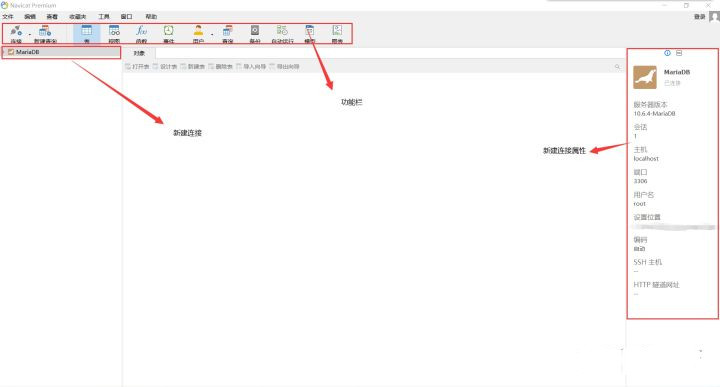Click the HTTP 隧道网址 label
Viewport: 720px width, 387px height.
[656, 285]
